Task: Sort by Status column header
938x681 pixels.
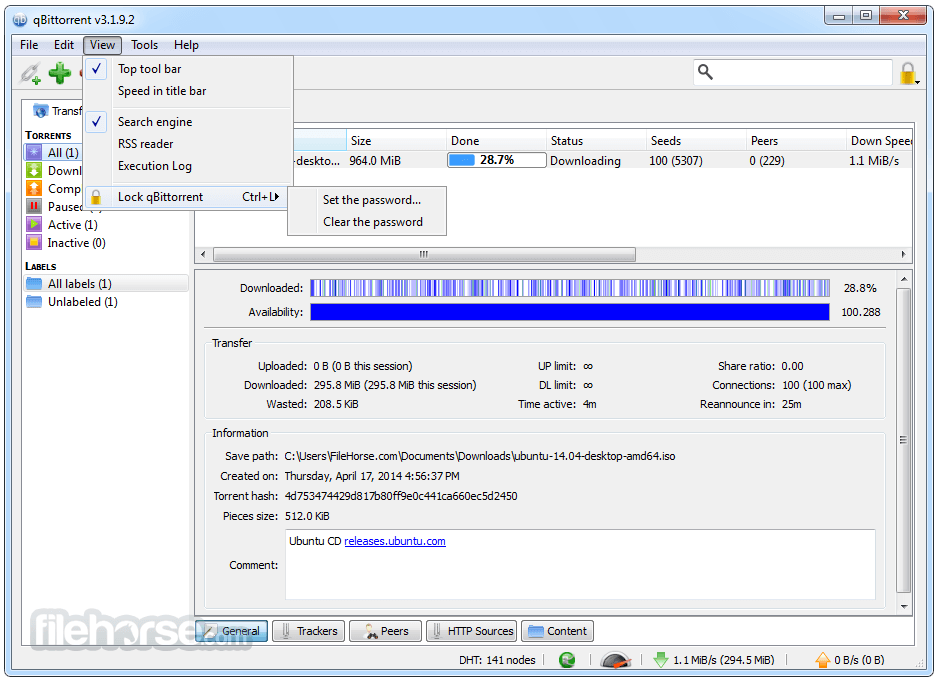Action: click(596, 141)
